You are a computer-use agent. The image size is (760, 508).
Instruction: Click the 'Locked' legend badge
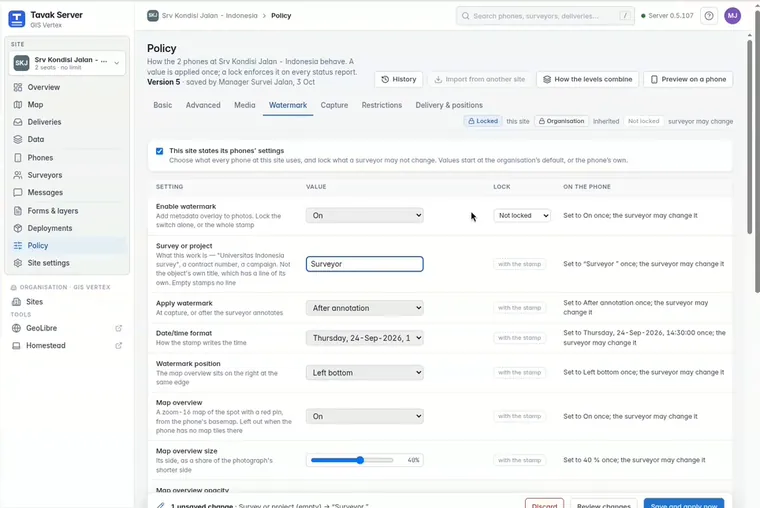point(483,121)
